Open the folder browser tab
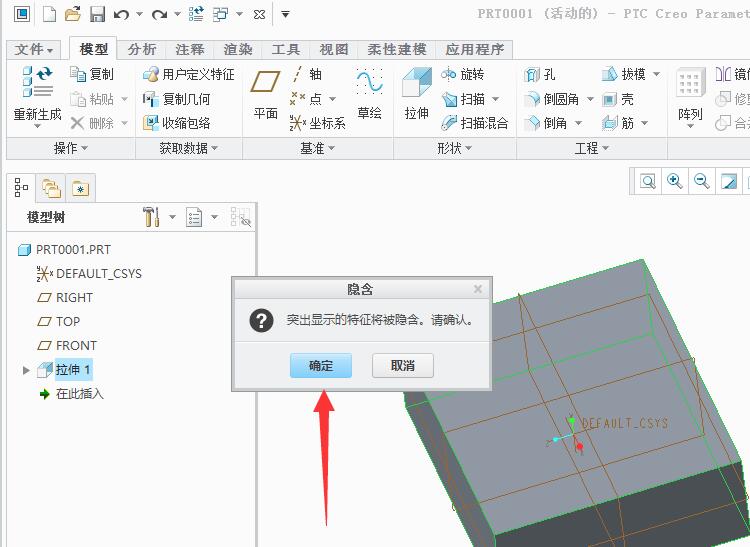Viewport: 750px width, 547px height. point(51,188)
